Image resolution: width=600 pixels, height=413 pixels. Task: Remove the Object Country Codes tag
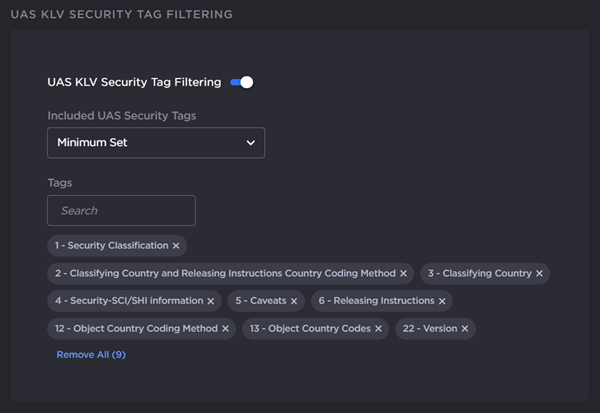(379, 329)
